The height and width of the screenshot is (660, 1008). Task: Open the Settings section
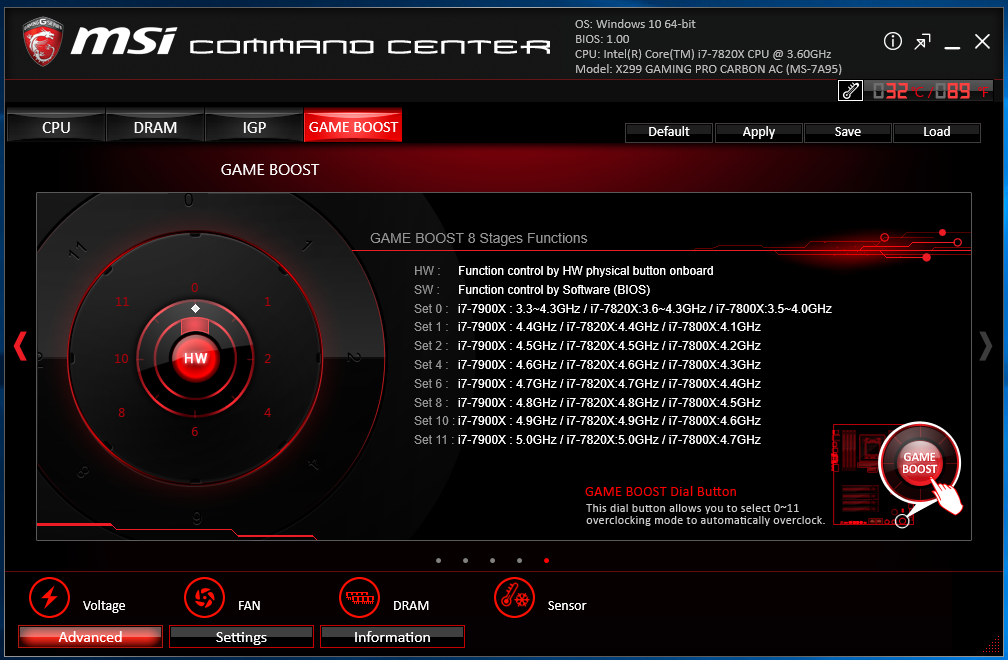click(241, 637)
